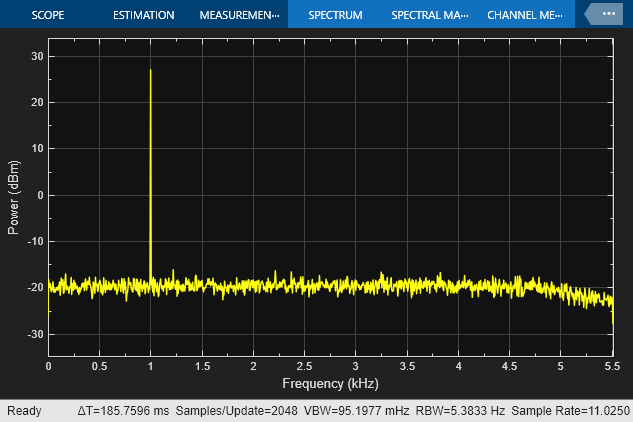Click the 30 tick on power axis
Viewport: 633px width, 422px height.
coord(35,57)
